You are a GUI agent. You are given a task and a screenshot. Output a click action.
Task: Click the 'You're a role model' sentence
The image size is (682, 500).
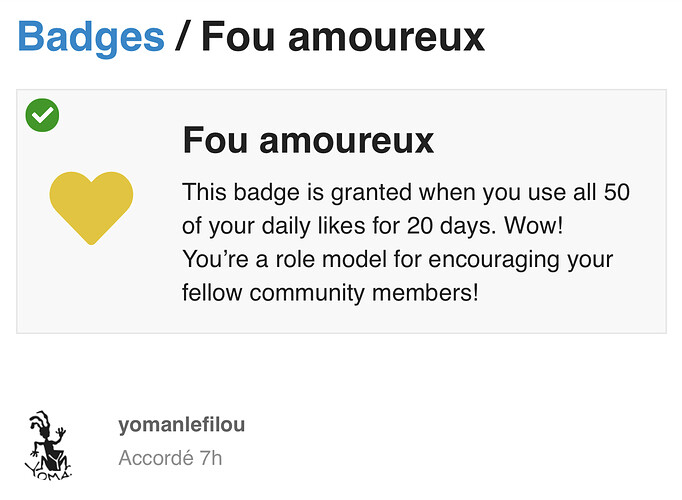(398, 260)
